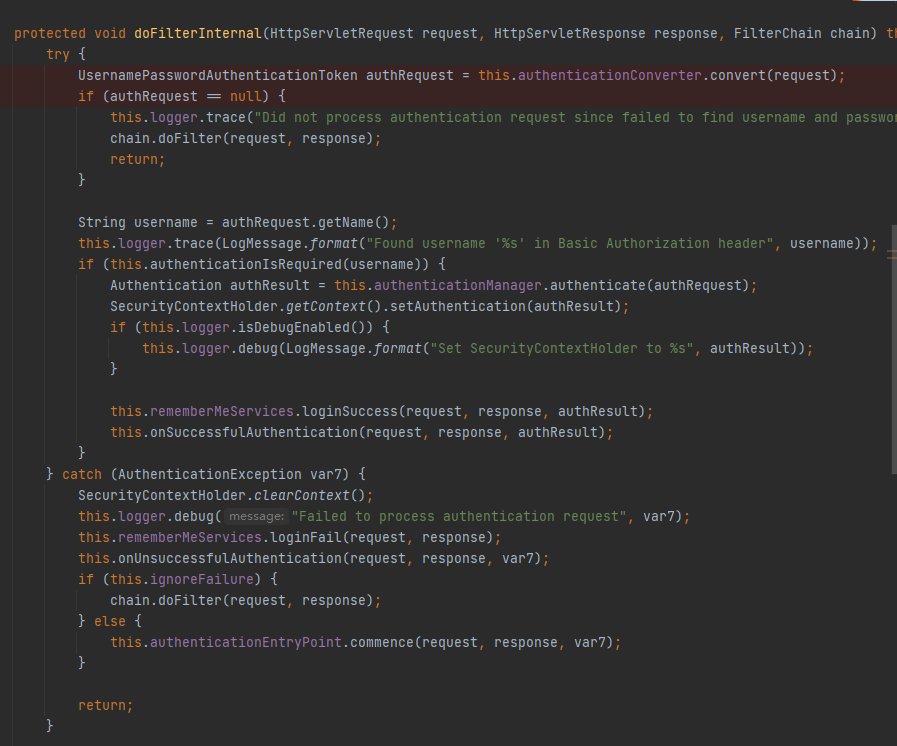Viewport: 897px width, 746px height.
Task: Click the 'Did not process authentication request' string
Action: point(575,117)
